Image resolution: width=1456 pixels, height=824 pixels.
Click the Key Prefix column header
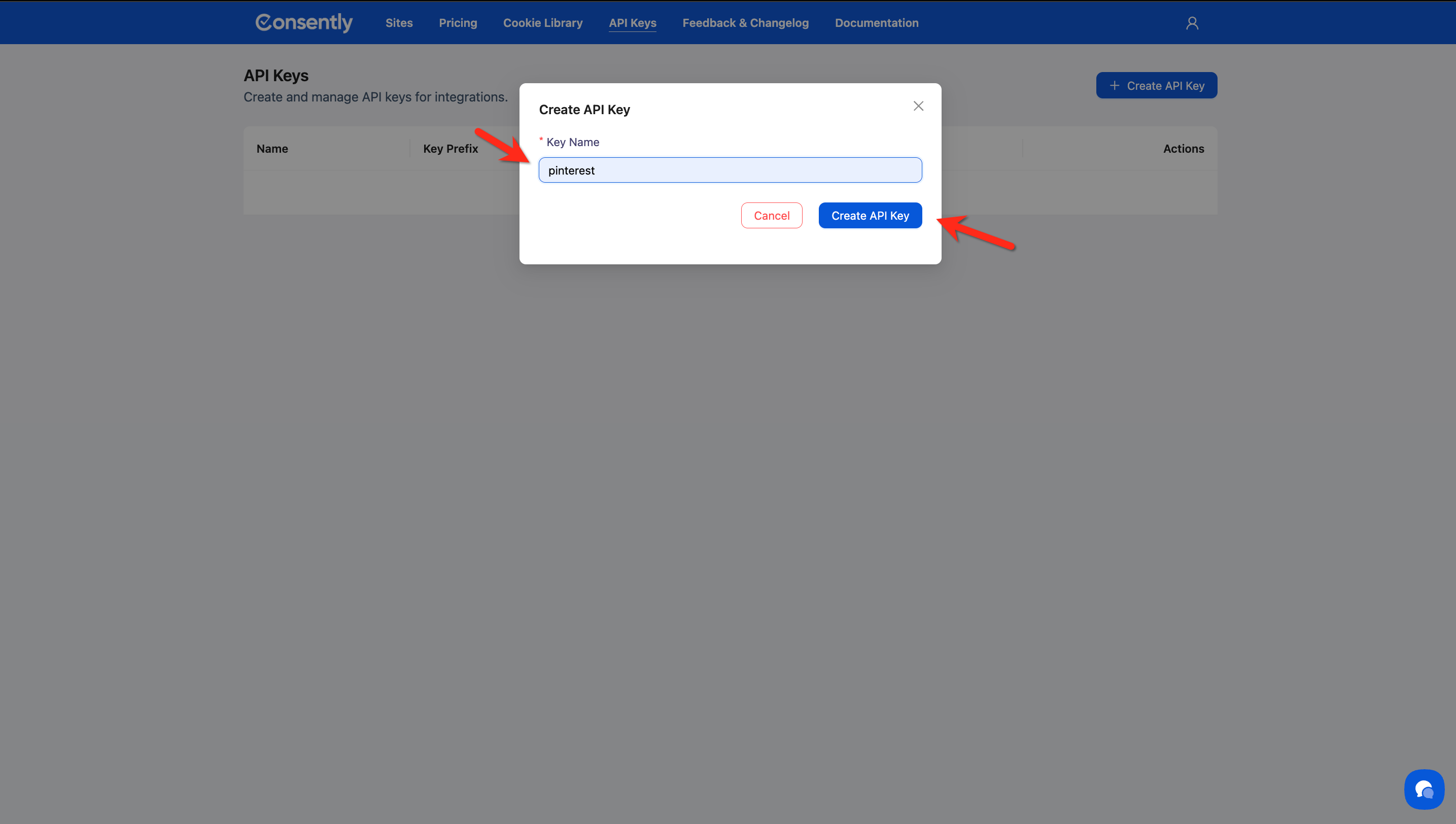(x=450, y=148)
